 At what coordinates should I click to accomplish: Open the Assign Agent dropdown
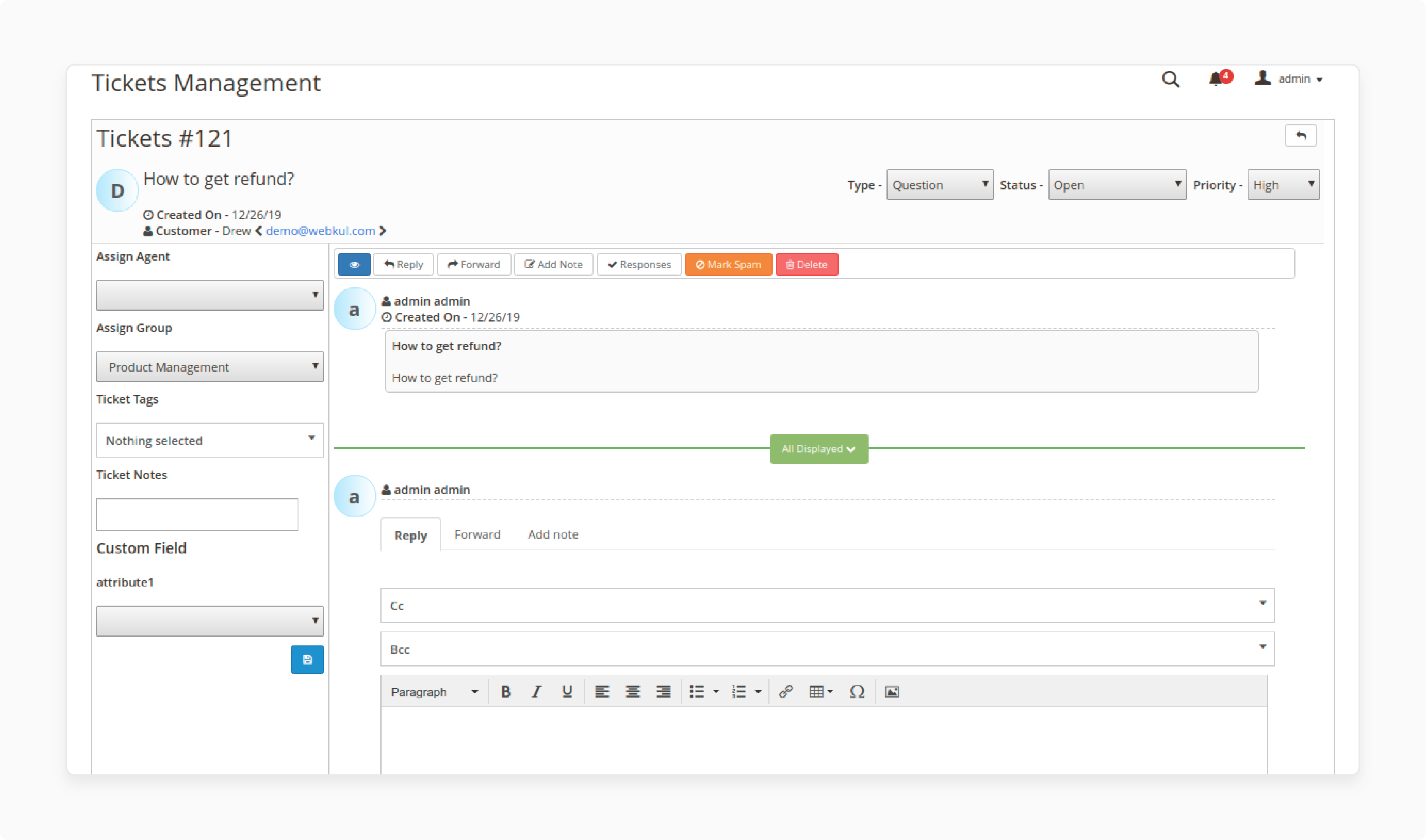[210, 295]
